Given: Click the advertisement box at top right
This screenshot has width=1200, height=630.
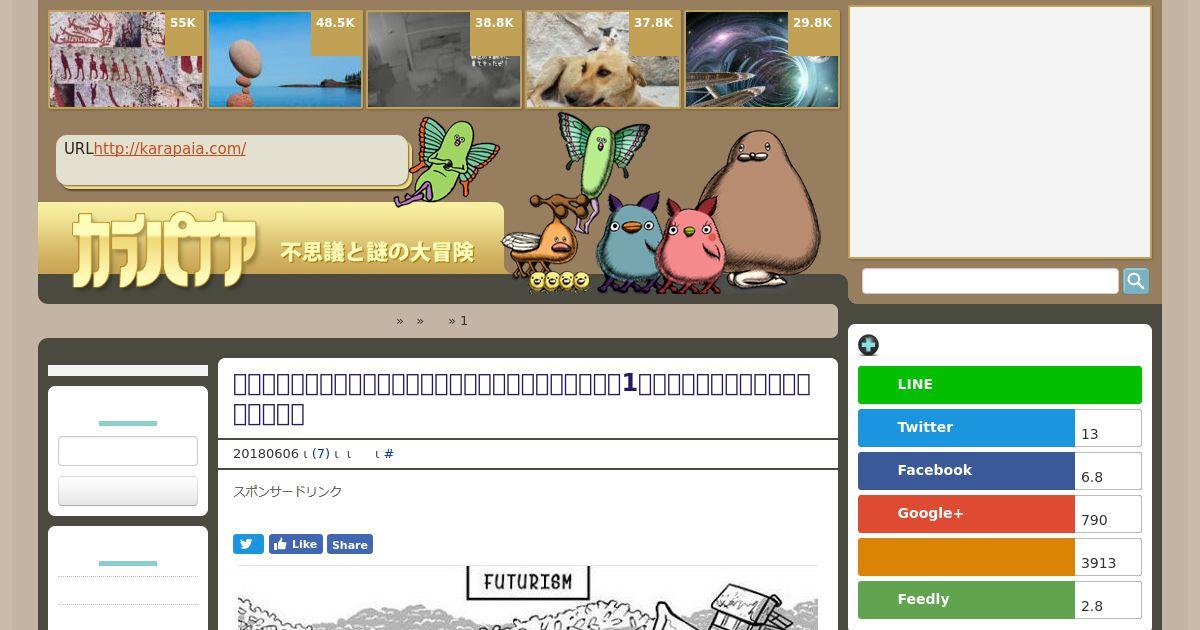Looking at the screenshot, I should tap(1000, 132).
